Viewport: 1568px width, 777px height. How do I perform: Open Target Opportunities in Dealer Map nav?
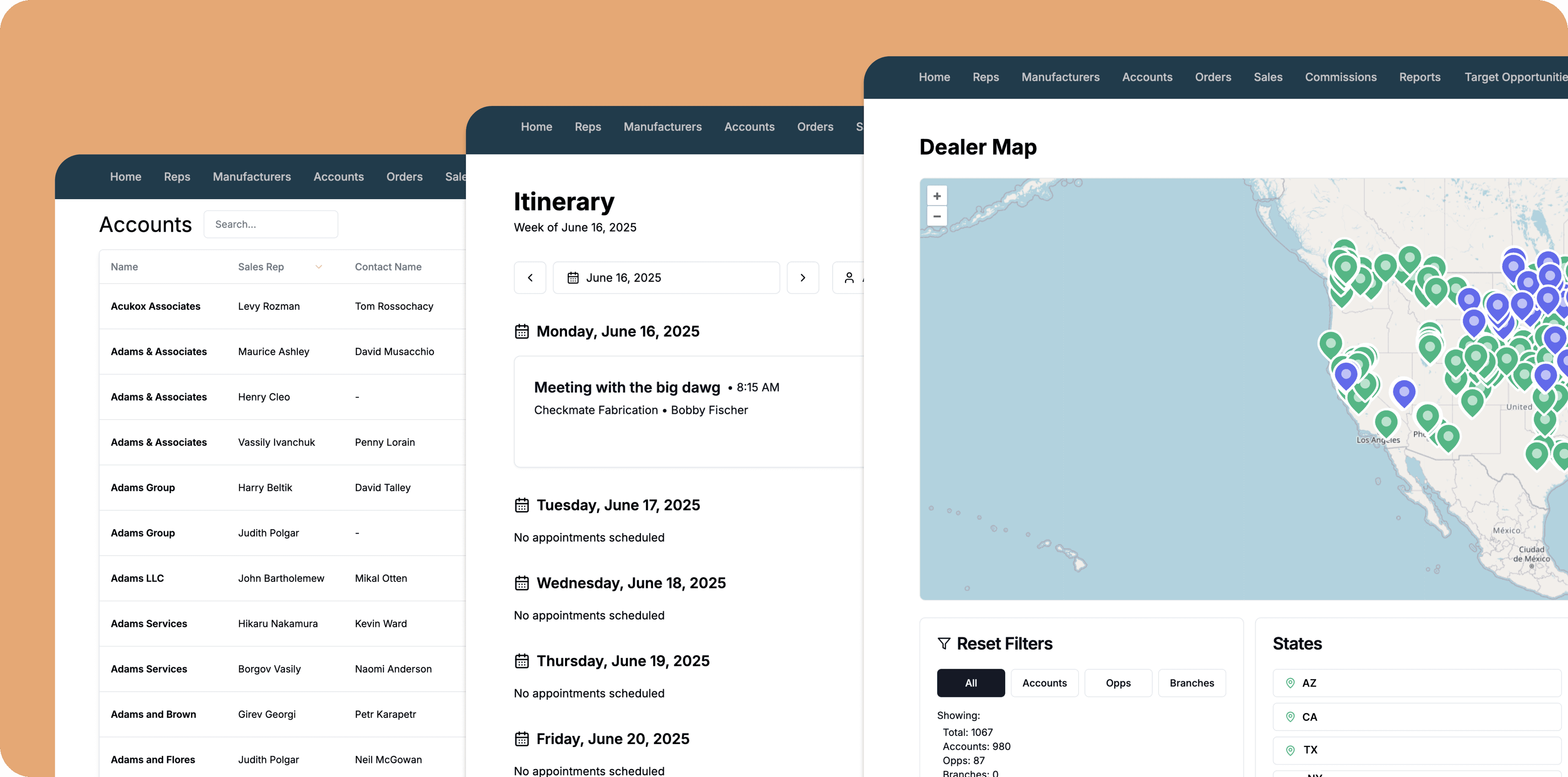pyautogui.click(x=1516, y=77)
